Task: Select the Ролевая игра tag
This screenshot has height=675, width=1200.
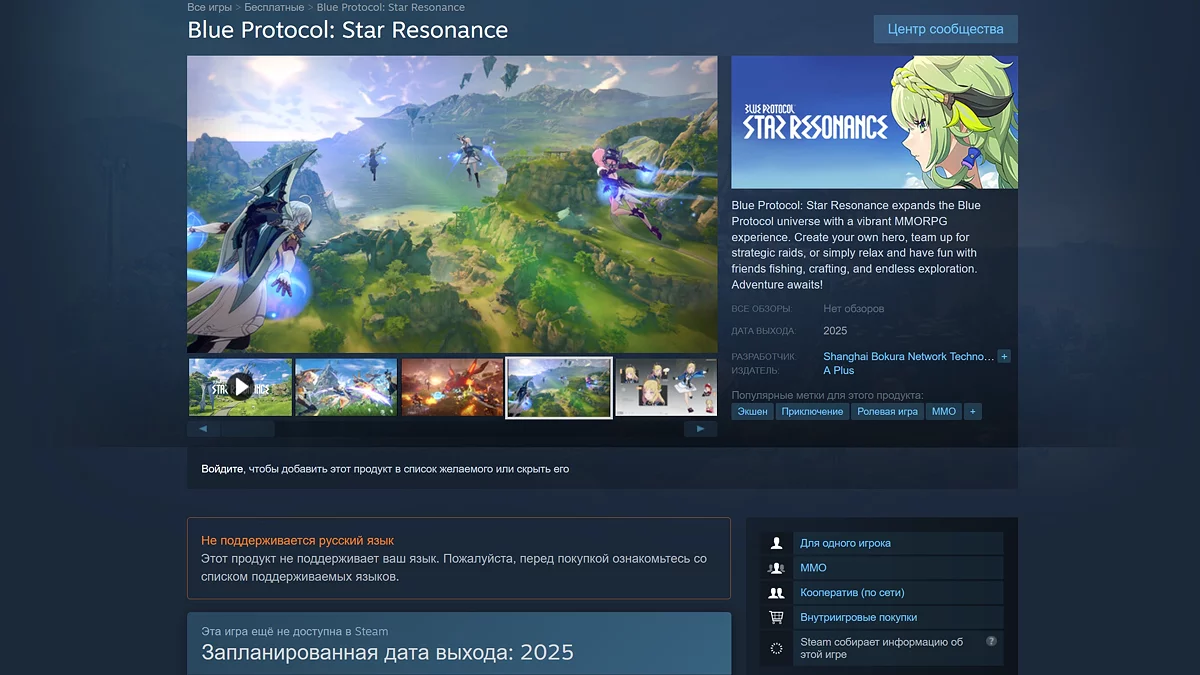Action: [x=887, y=412]
